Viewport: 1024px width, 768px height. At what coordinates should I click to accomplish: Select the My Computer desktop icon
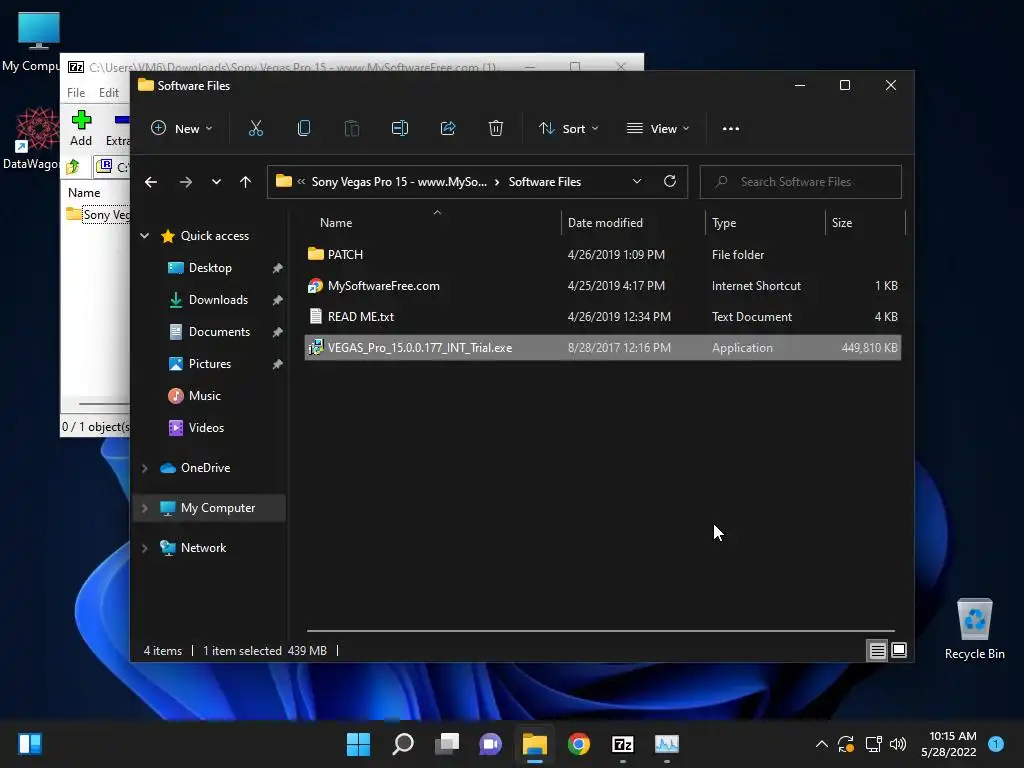click(x=33, y=40)
